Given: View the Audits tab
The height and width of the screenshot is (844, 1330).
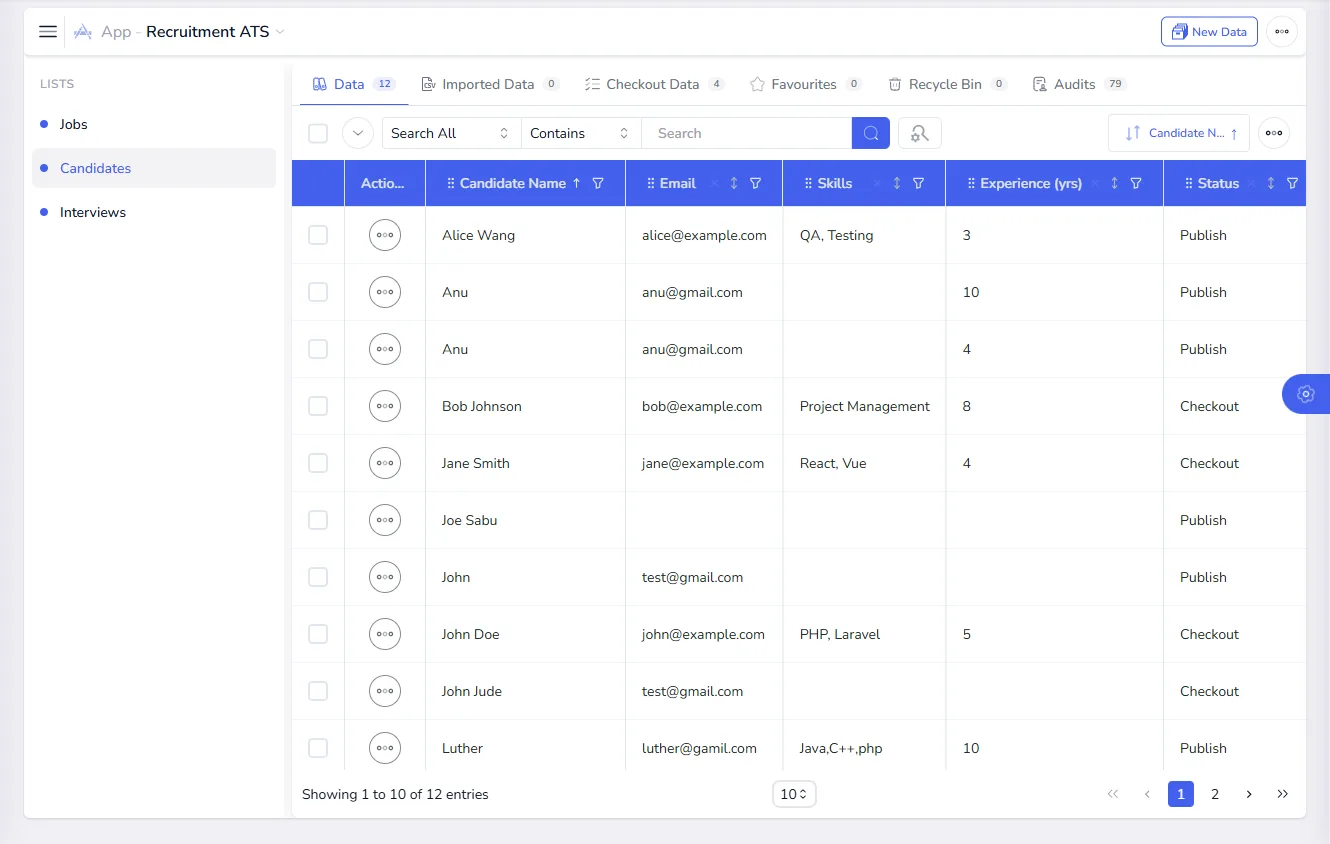Looking at the screenshot, I should 1080,84.
